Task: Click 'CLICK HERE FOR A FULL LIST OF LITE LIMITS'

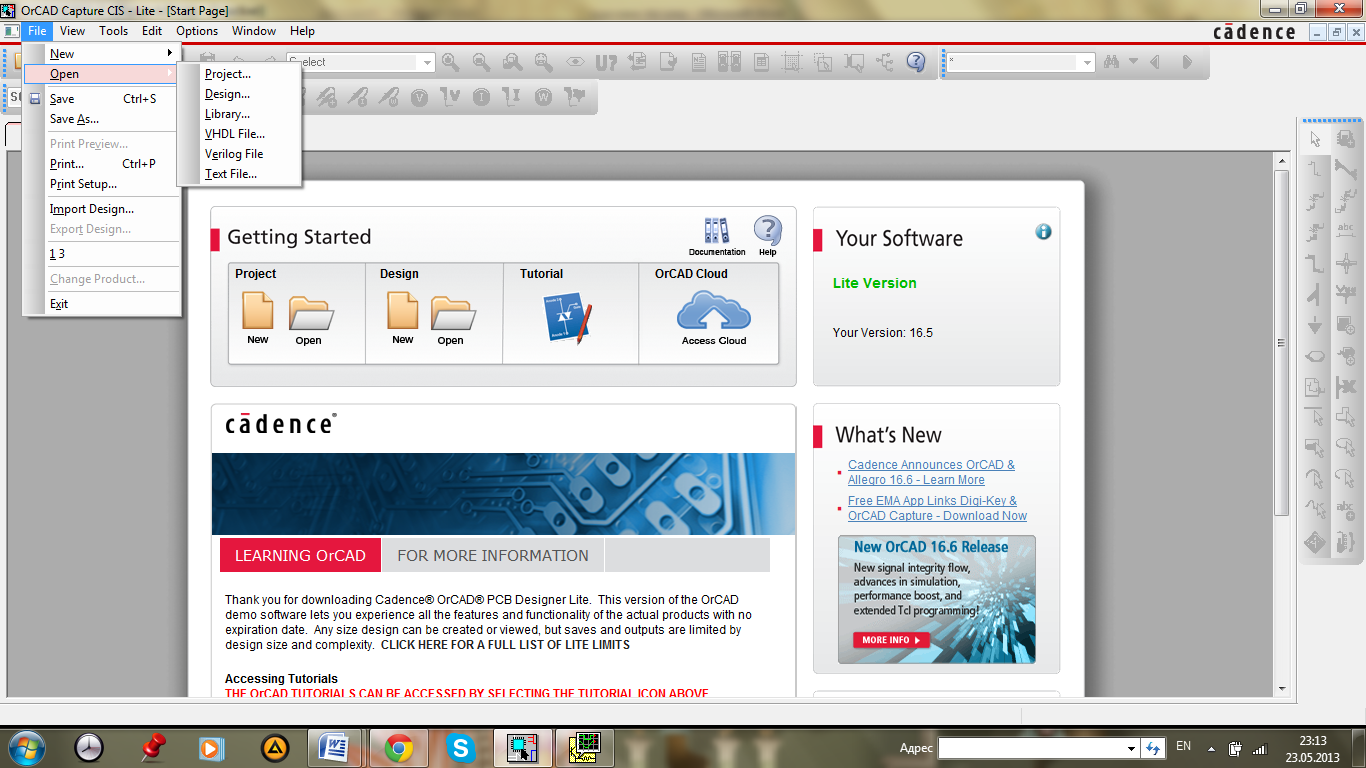Action: point(505,645)
